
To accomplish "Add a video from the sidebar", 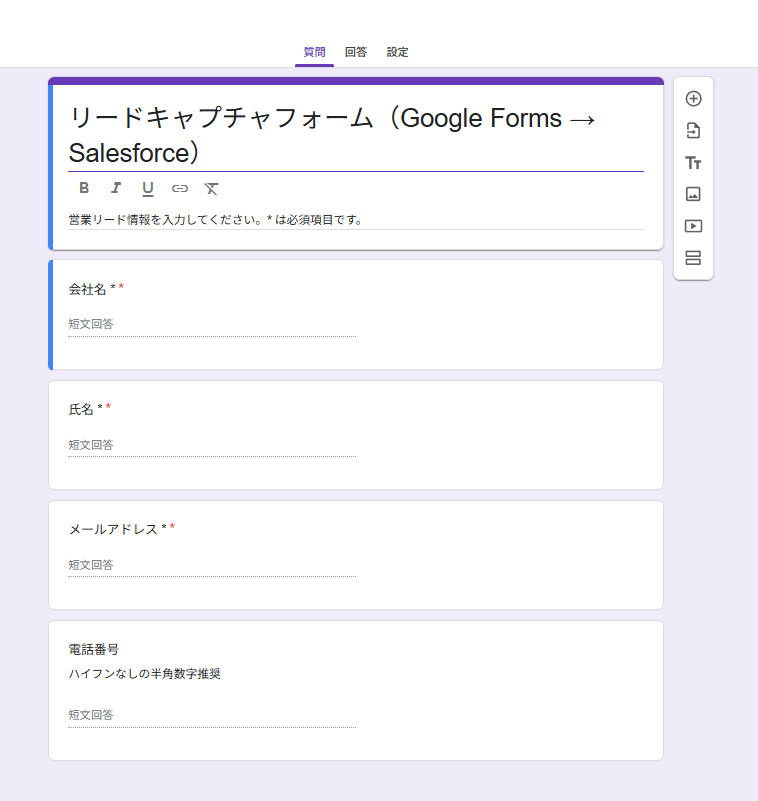I will pyautogui.click(x=693, y=226).
